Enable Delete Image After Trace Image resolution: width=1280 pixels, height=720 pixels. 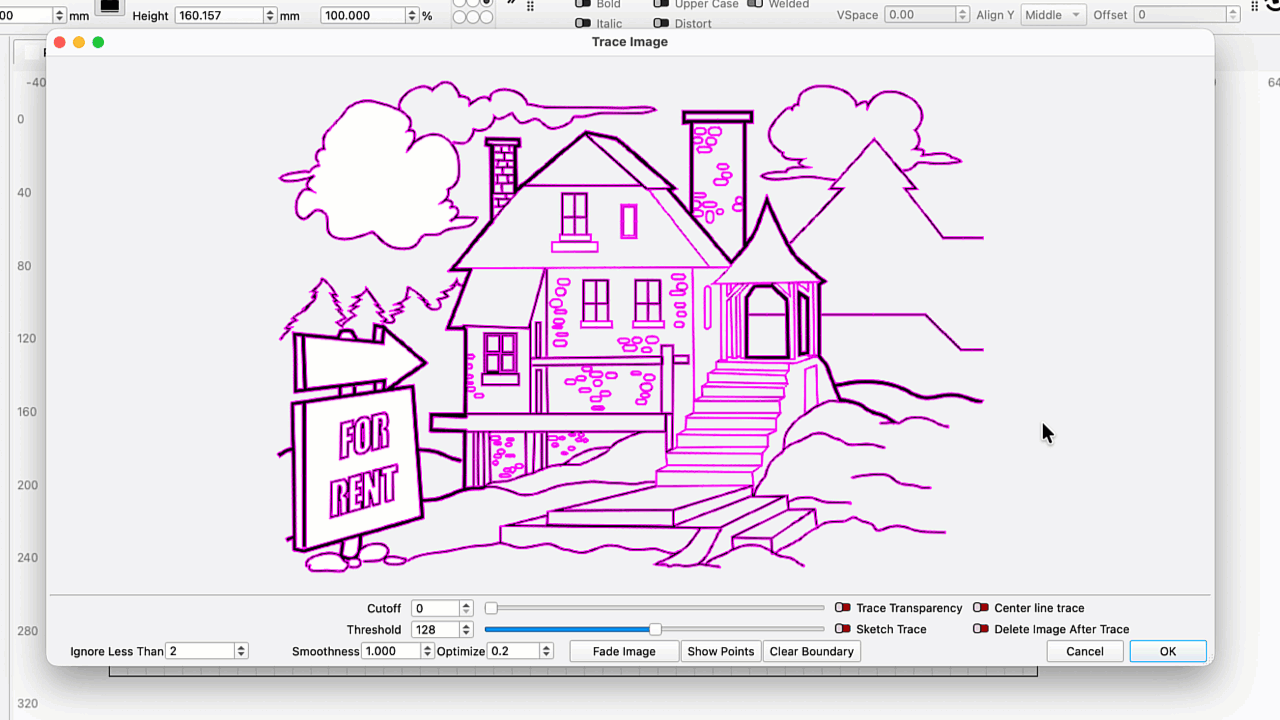(981, 629)
